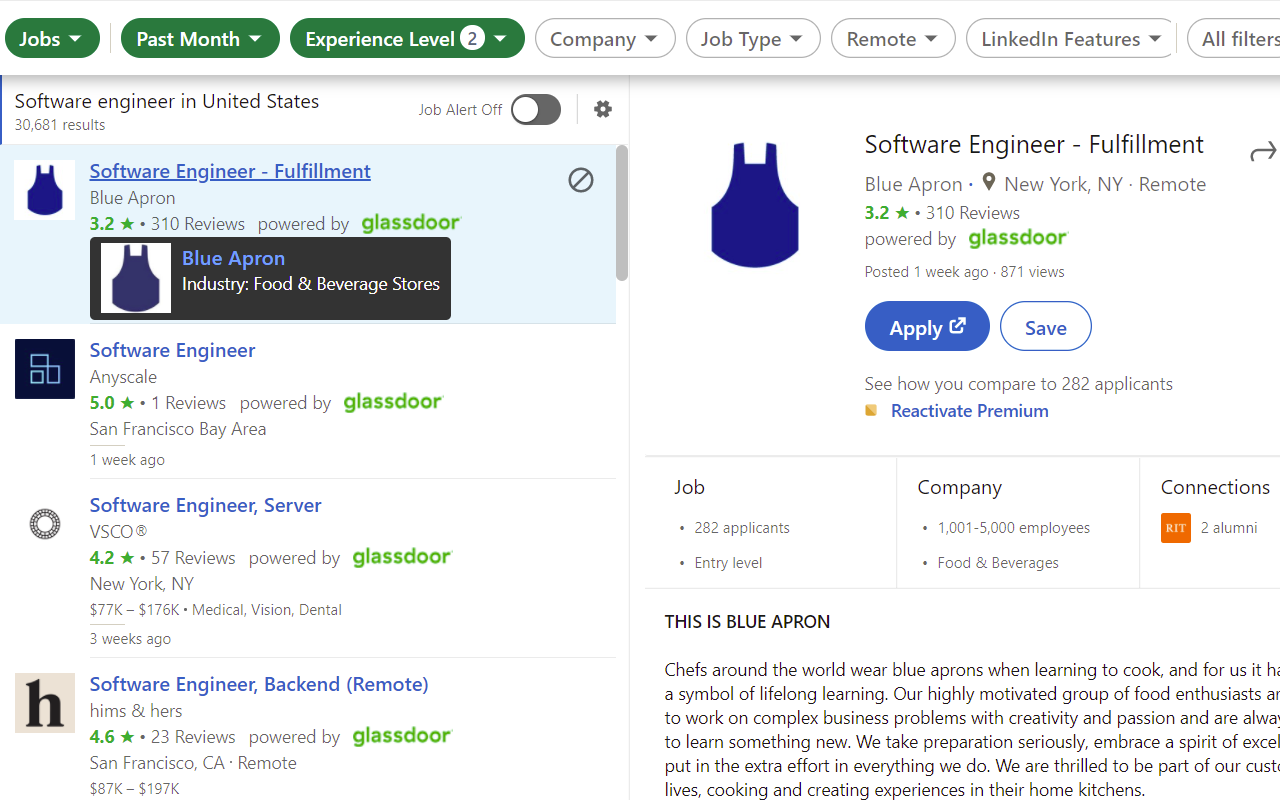Screen dimensions: 1280x800
Task: Open Software Engineer - Fulfillment listing title
Action: coord(230,171)
